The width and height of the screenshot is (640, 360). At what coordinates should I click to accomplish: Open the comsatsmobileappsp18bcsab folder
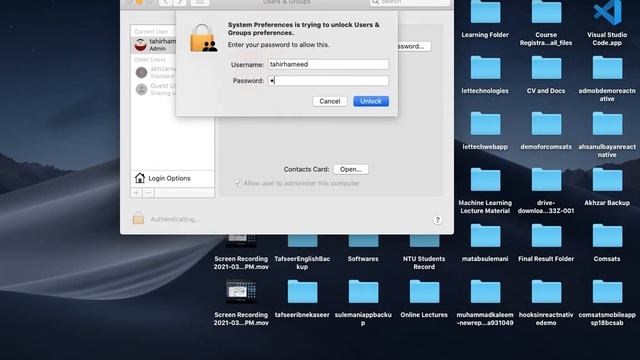pyautogui.click(x=607, y=291)
